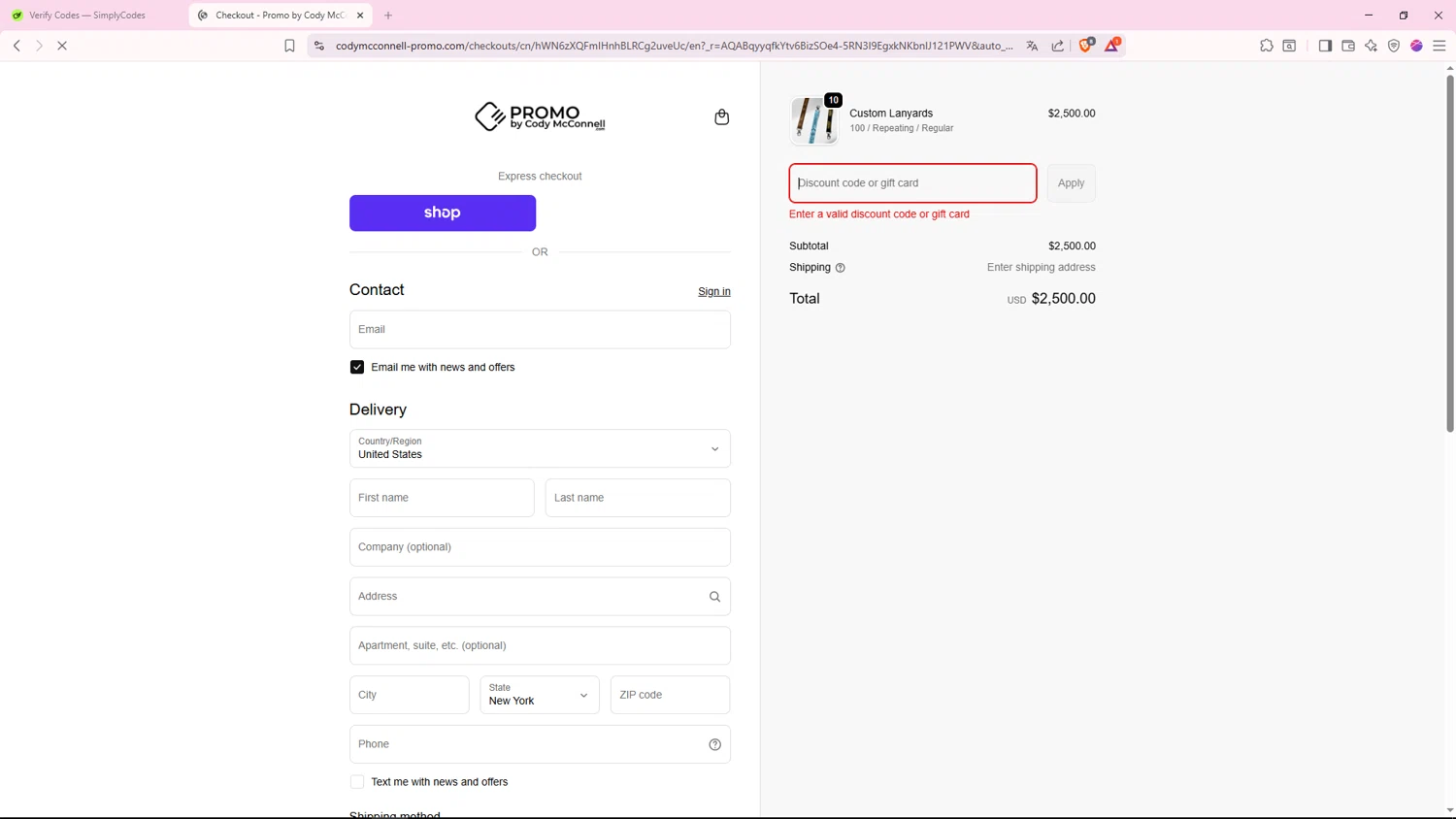Click the Custom Lanyards product thumbnail

coord(813,121)
